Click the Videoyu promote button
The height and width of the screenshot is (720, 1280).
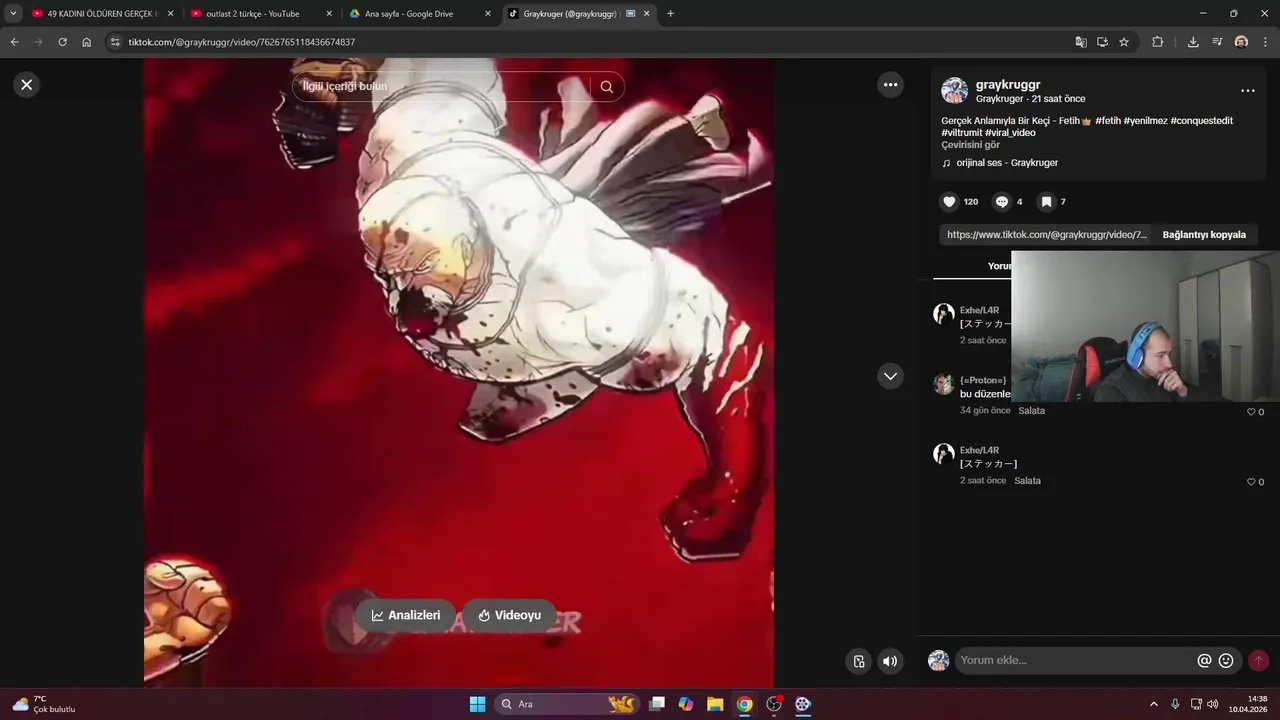pyautogui.click(x=509, y=615)
